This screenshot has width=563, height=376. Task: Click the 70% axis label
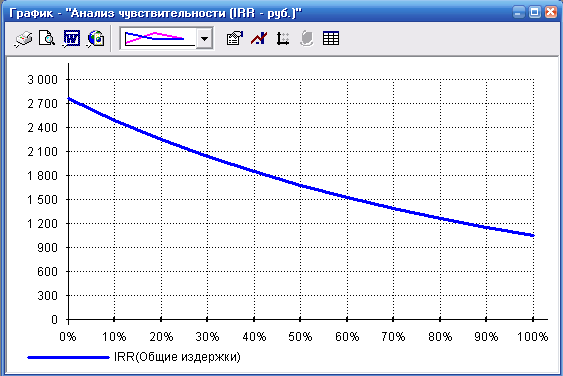tap(394, 336)
